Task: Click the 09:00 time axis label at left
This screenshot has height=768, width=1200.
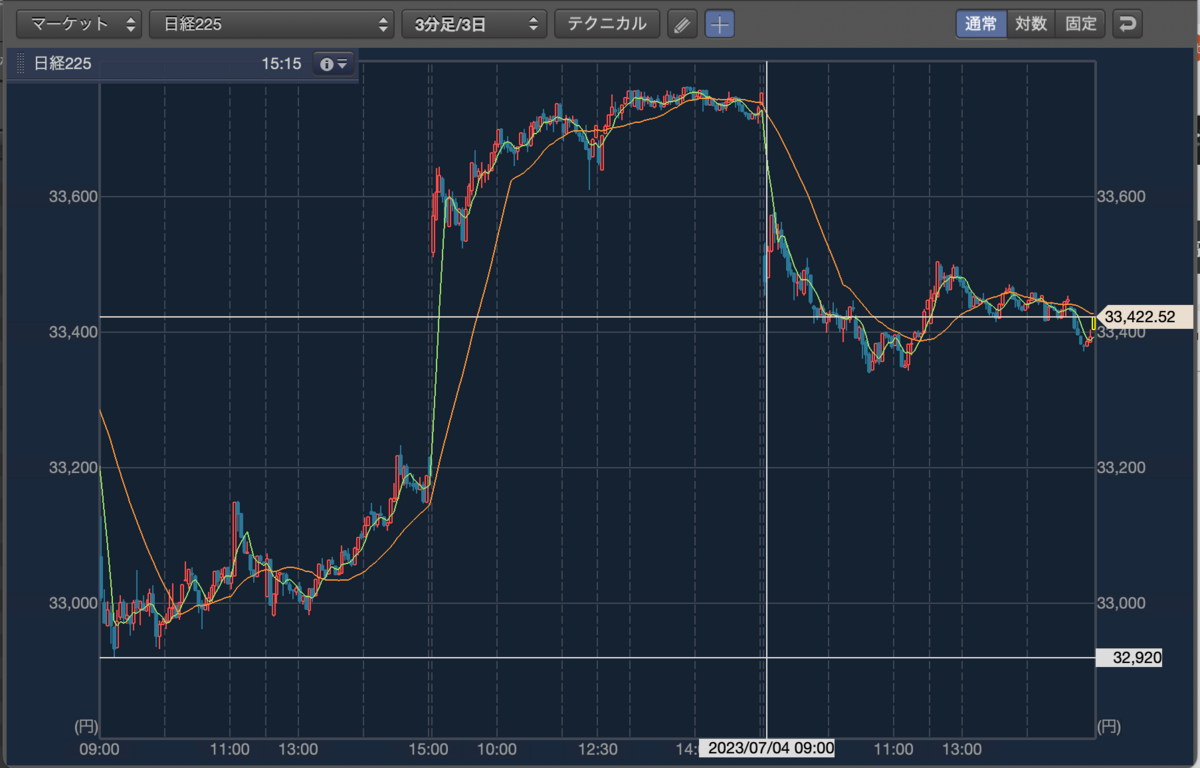Action: click(x=99, y=749)
